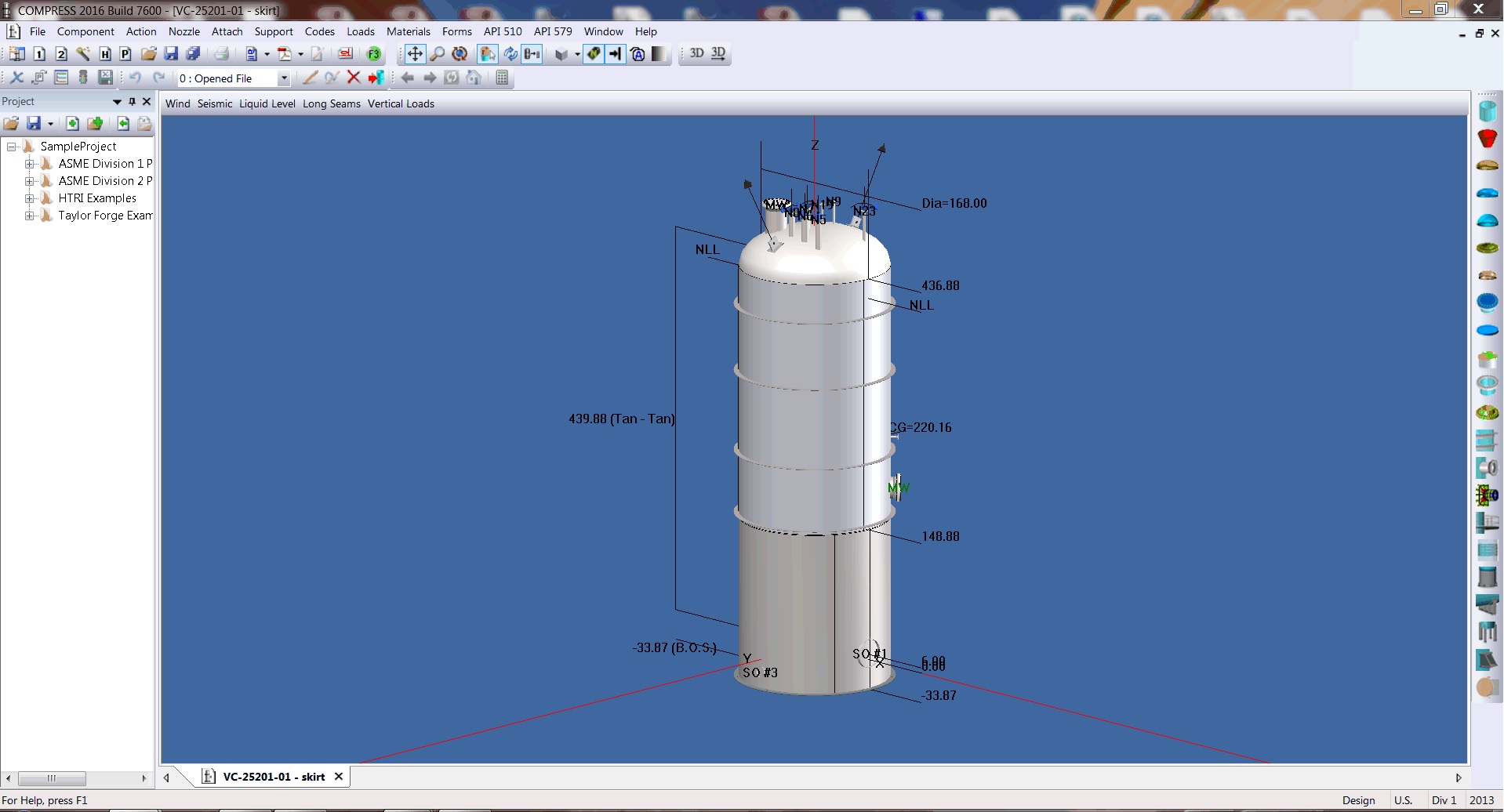Click the calculator icon
Image resolution: width=1504 pixels, height=812 pixels.
pos(503,78)
